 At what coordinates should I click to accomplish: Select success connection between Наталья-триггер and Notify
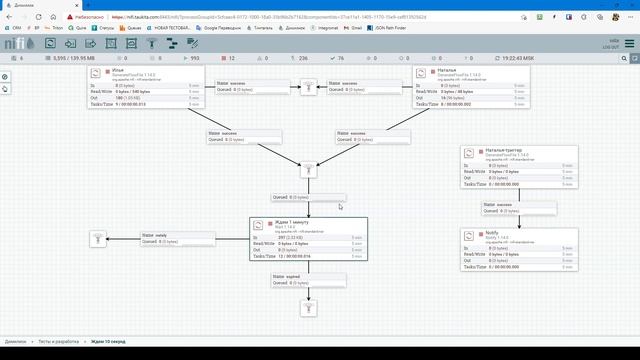(519, 208)
